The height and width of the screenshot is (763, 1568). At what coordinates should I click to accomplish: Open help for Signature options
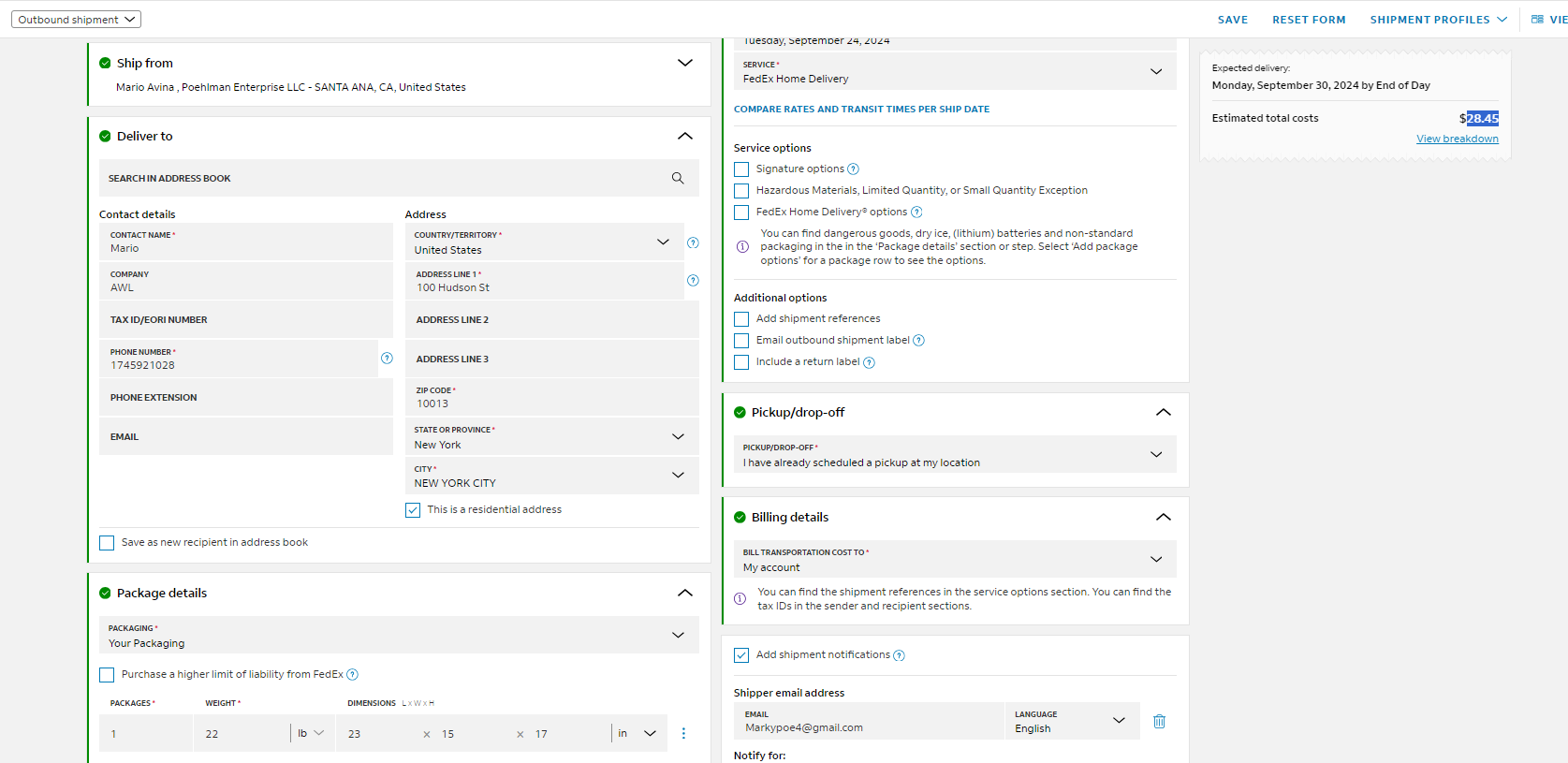(x=853, y=169)
